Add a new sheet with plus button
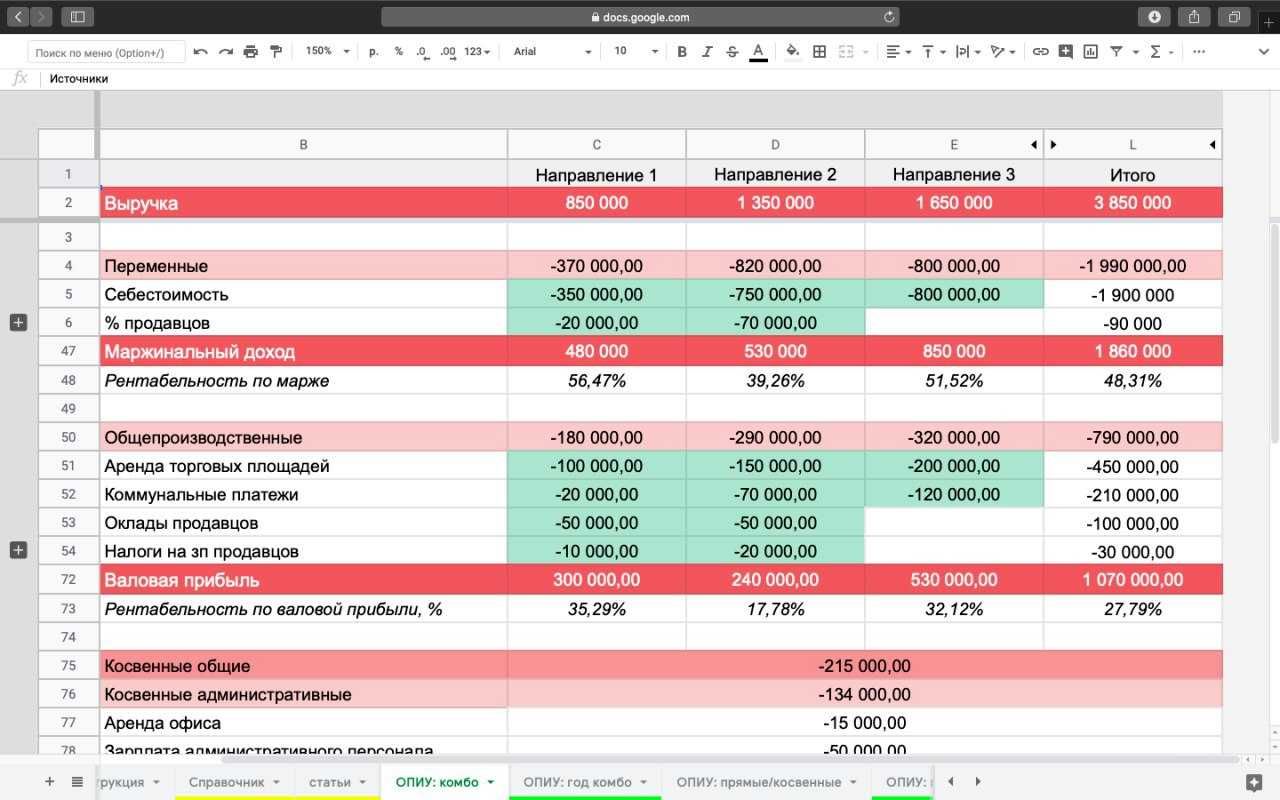 50,782
